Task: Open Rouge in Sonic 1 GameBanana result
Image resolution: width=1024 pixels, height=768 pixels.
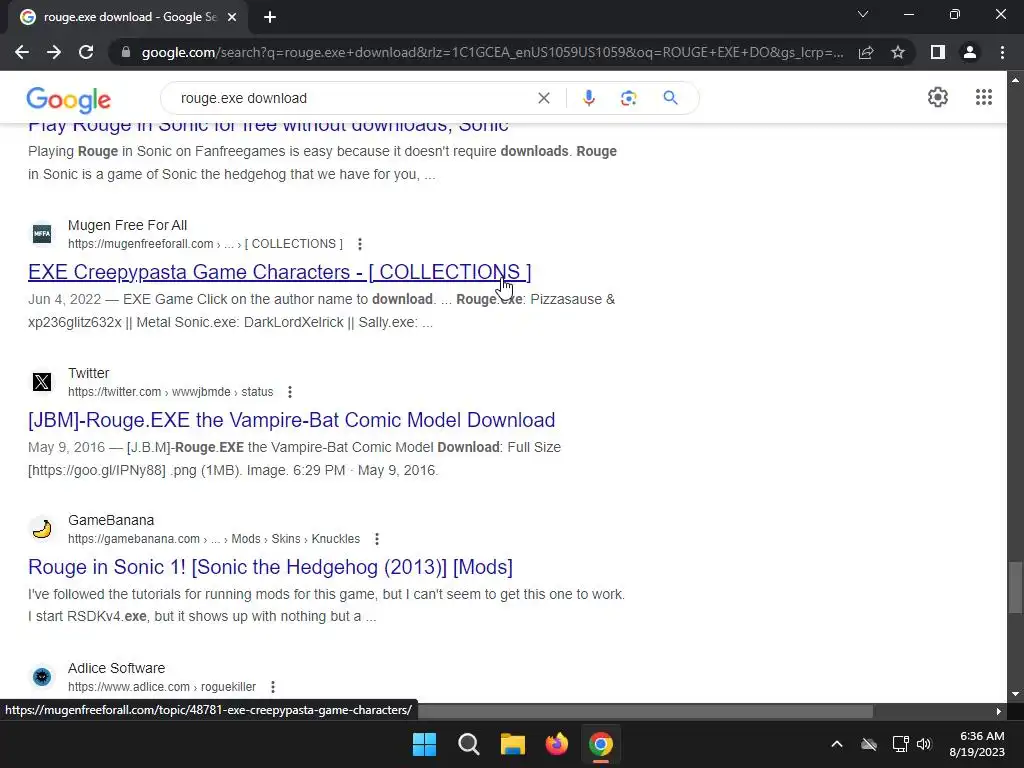Action: (270, 567)
